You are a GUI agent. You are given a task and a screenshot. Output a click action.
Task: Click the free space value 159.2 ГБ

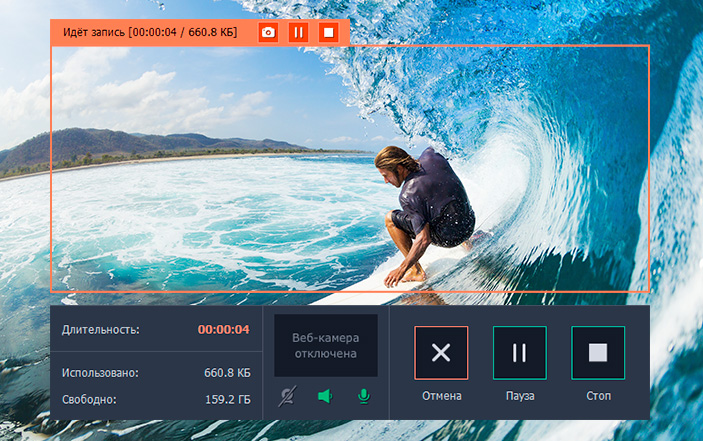[228, 399]
